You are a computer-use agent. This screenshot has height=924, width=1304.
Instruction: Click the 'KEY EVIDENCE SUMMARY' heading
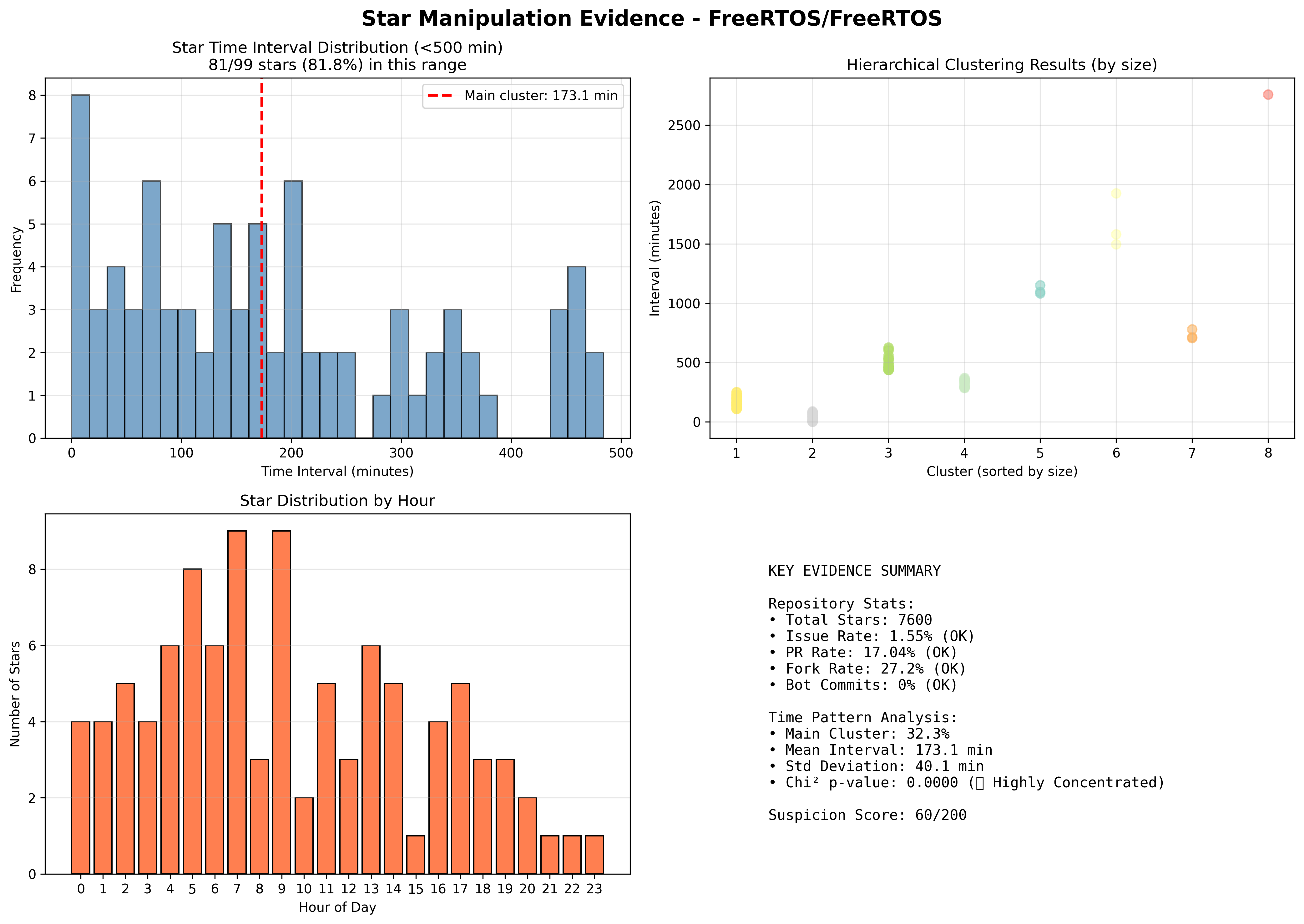click(854, 571)
